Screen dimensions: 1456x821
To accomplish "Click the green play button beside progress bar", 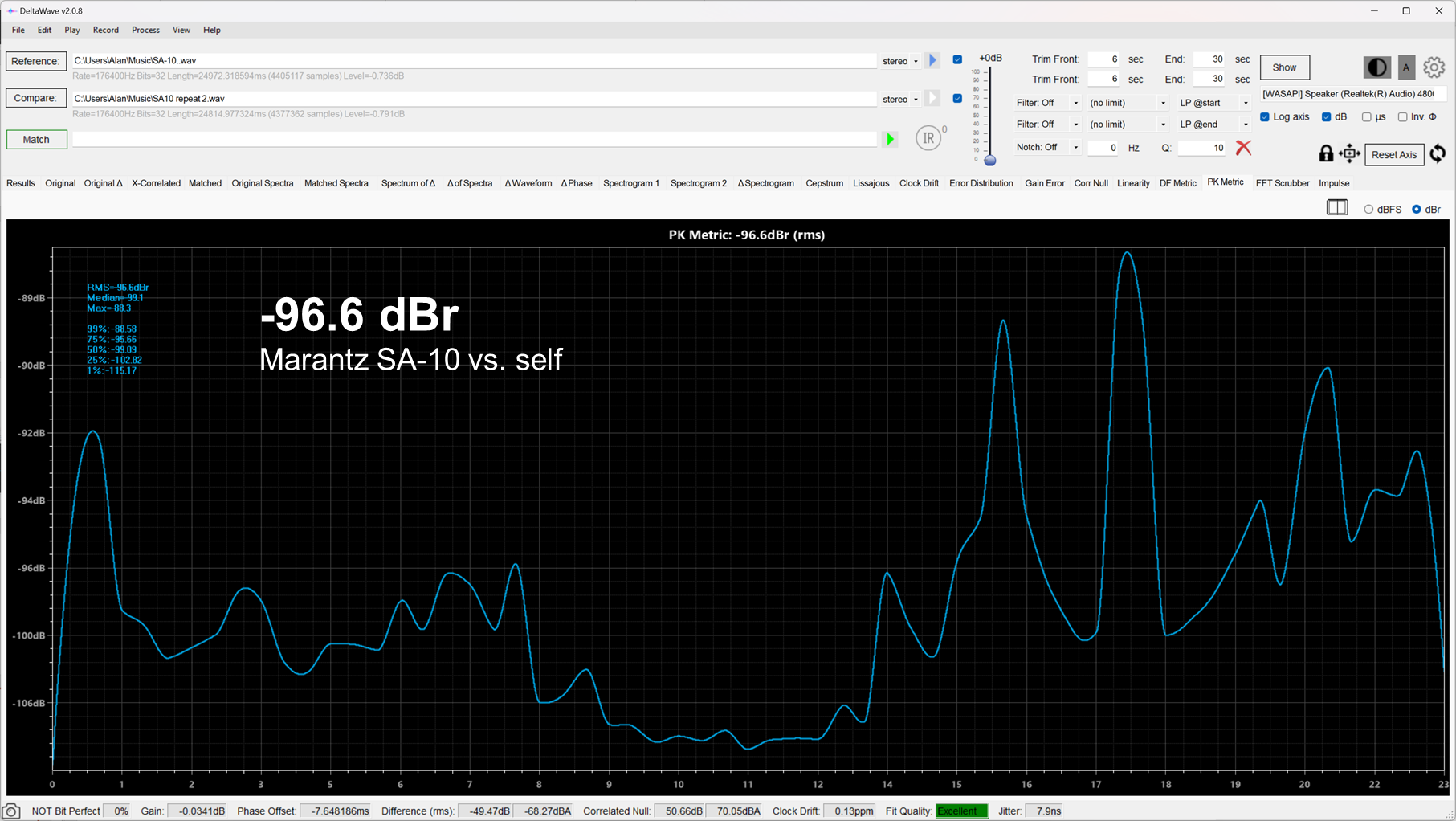I will coord(890,139).
